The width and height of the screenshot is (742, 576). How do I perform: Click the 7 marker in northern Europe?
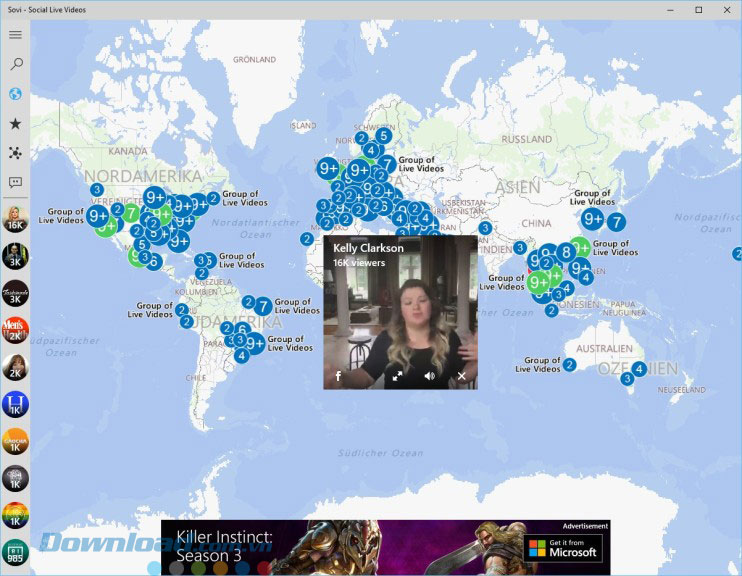point(387,164)
